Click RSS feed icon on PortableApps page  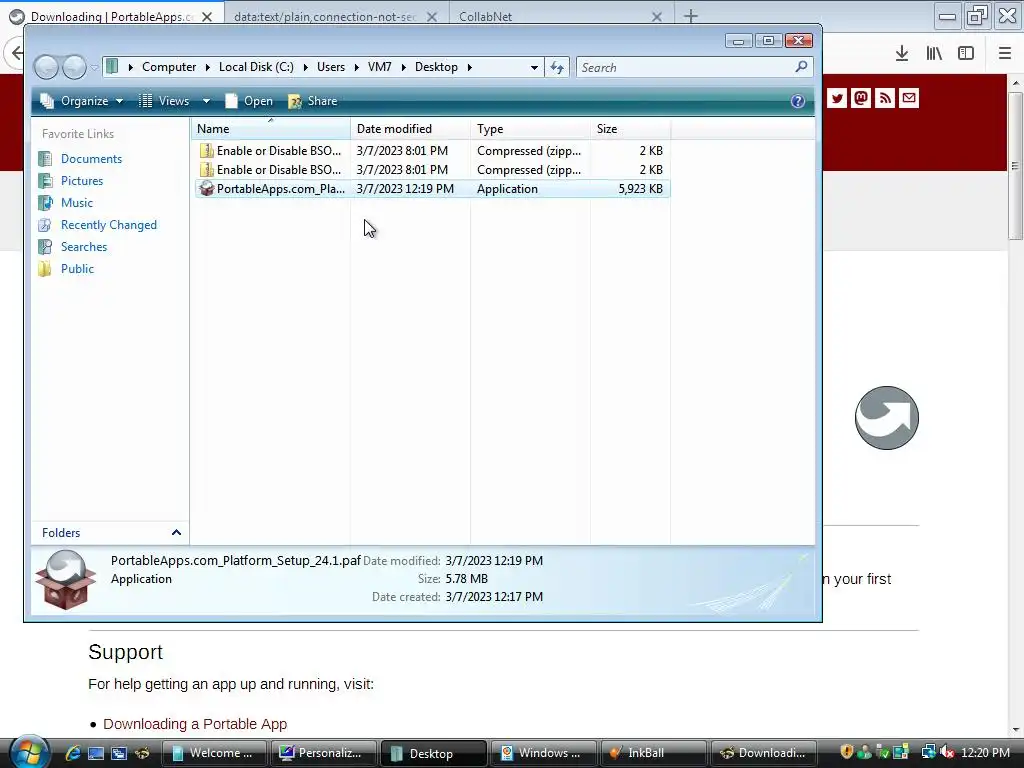tap(885, 99)
